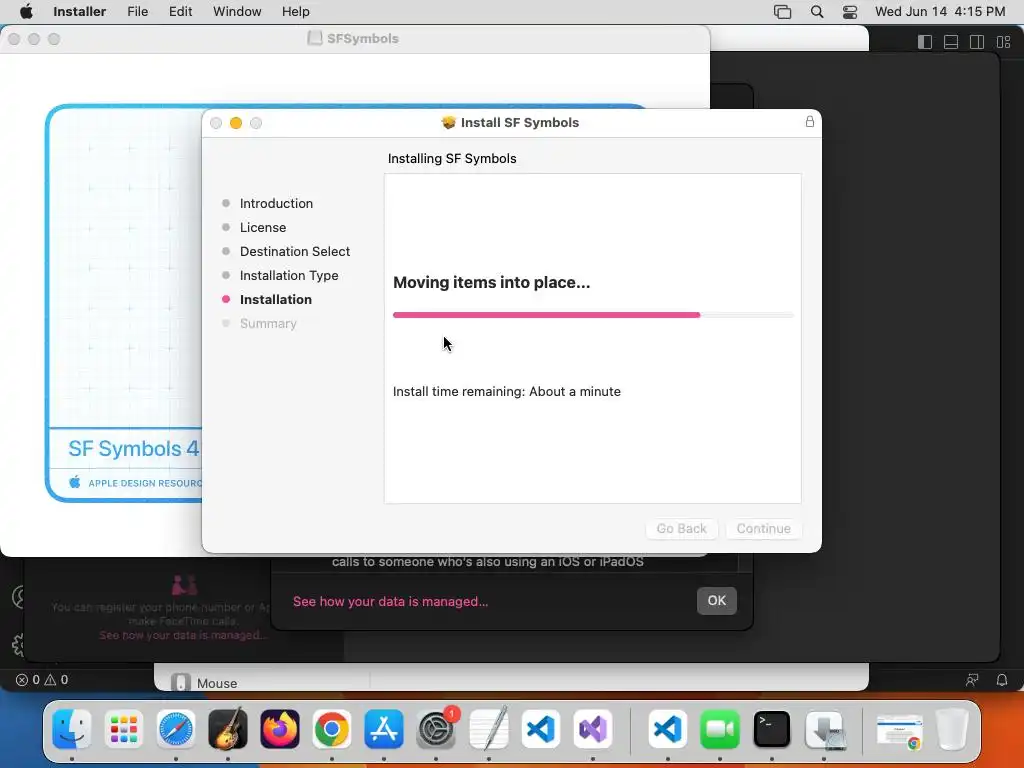Screen dimensions: 1024x768
Task: Select the Installation Type step
Action: click(289, 276)
